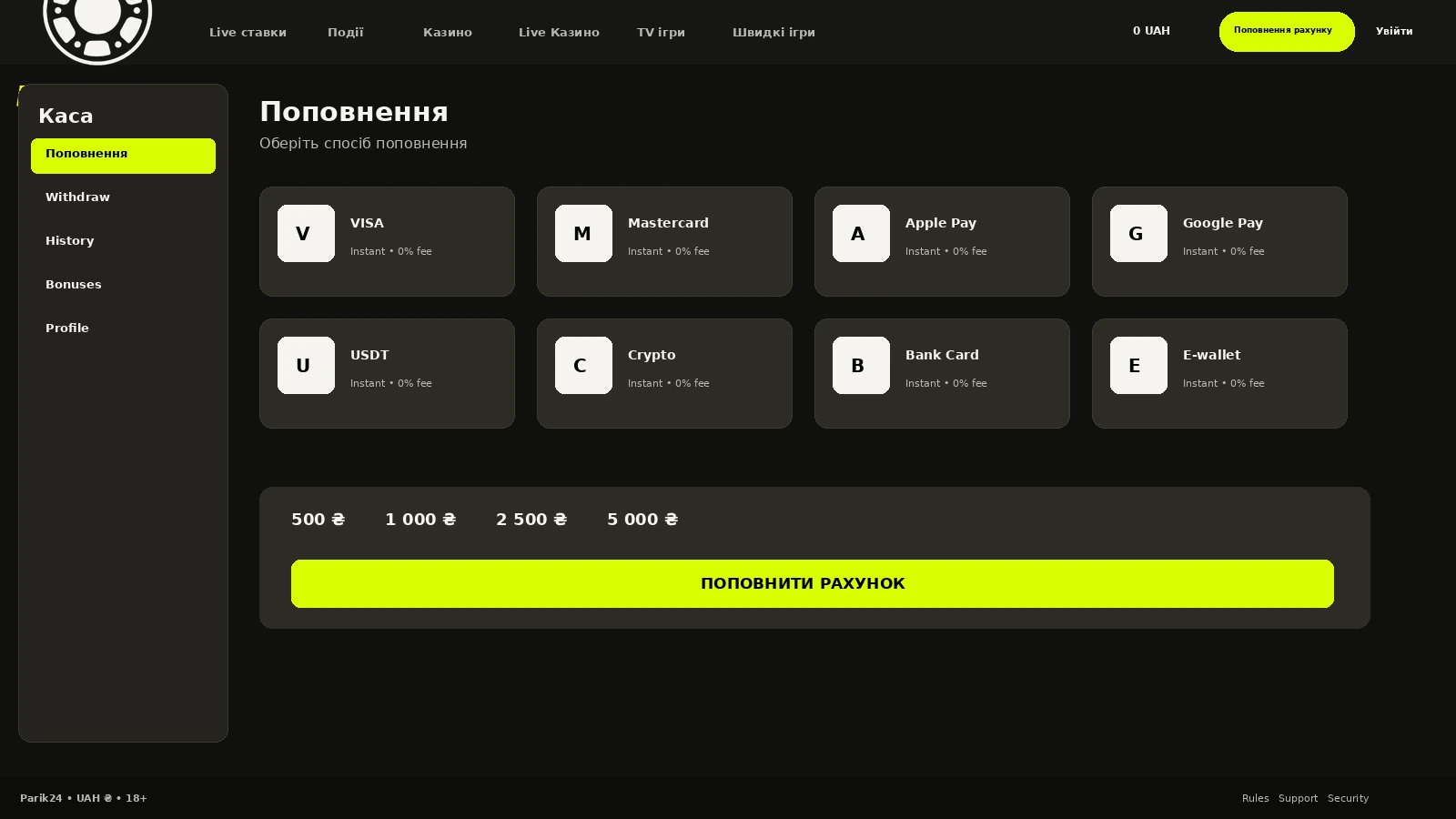This screenshot has width=1456, height=819.
Task: Open the Live Казино section
Action: 559,33
